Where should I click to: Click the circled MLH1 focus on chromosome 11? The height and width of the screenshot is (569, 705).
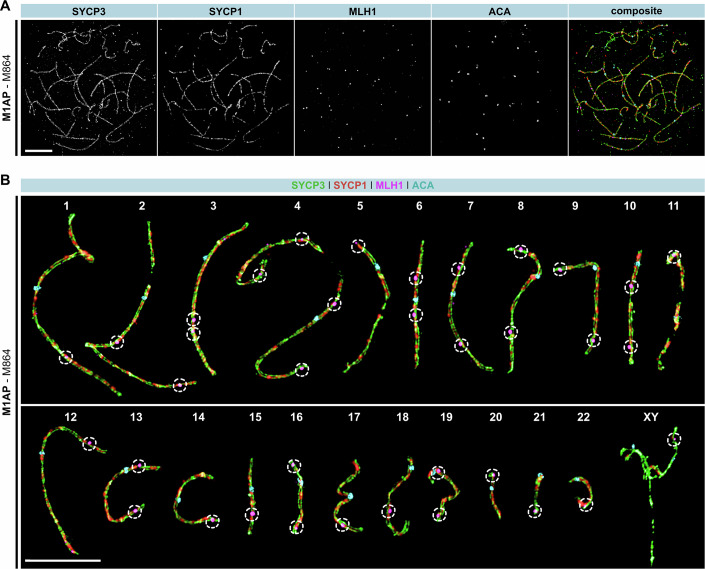tap(673, 257)
